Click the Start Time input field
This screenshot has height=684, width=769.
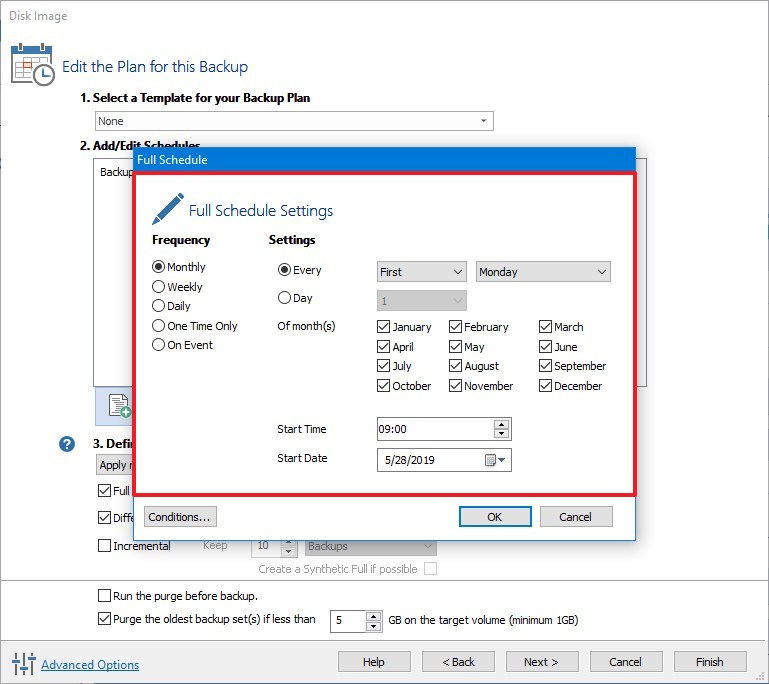(435, 429)
